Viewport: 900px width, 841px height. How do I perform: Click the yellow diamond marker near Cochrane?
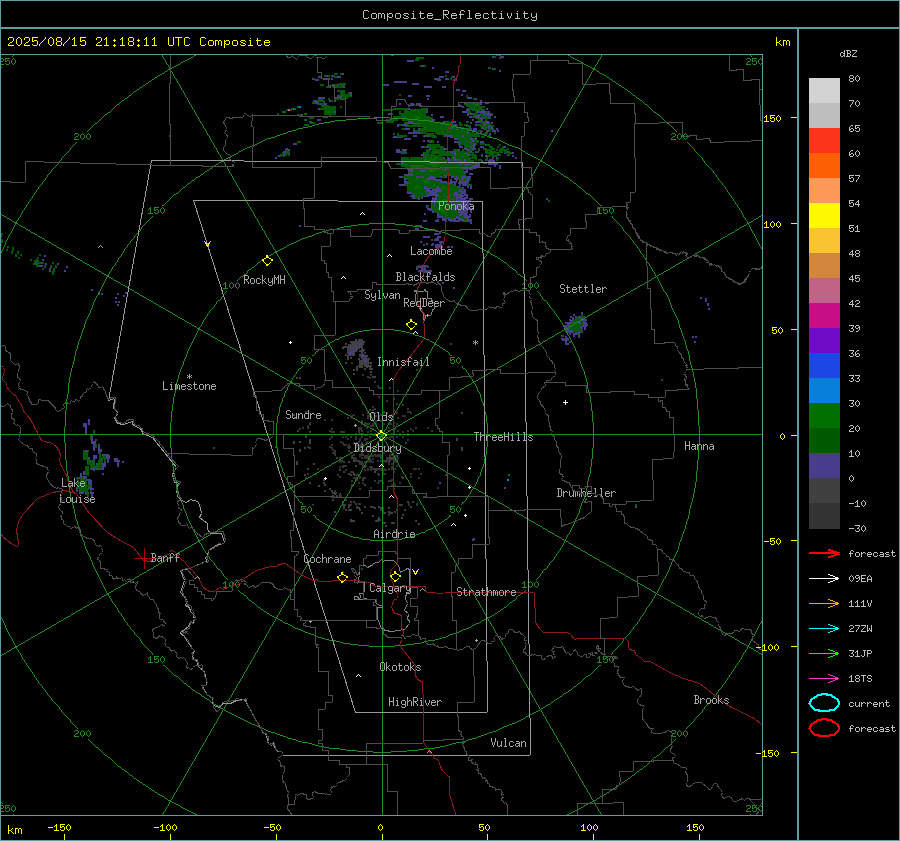coord(342,577)
